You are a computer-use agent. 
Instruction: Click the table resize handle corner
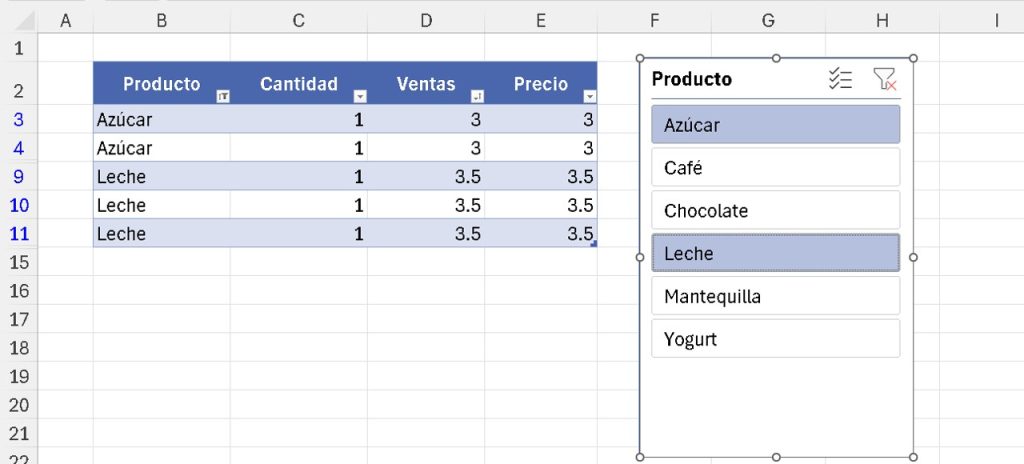pos(594,243)
